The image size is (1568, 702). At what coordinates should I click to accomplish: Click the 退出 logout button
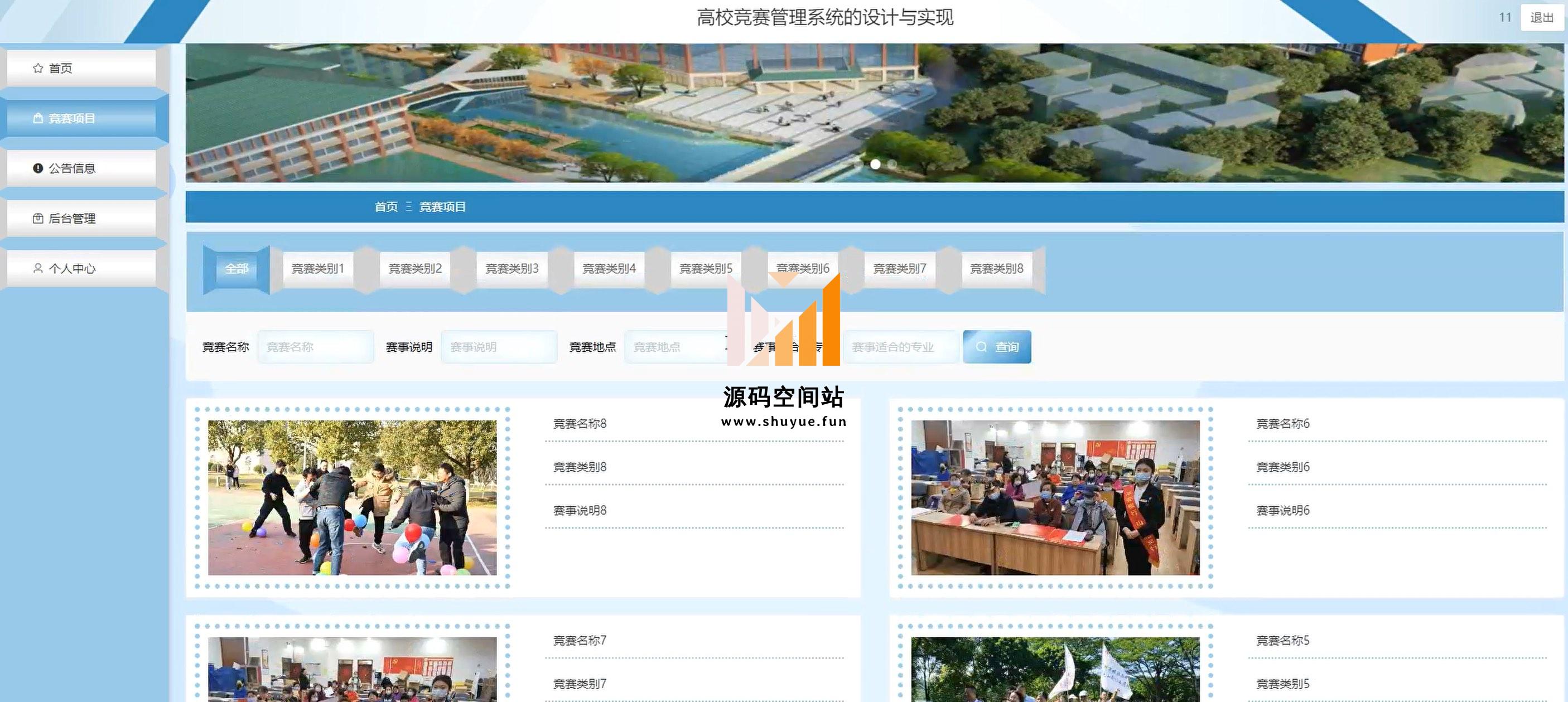1542,18
